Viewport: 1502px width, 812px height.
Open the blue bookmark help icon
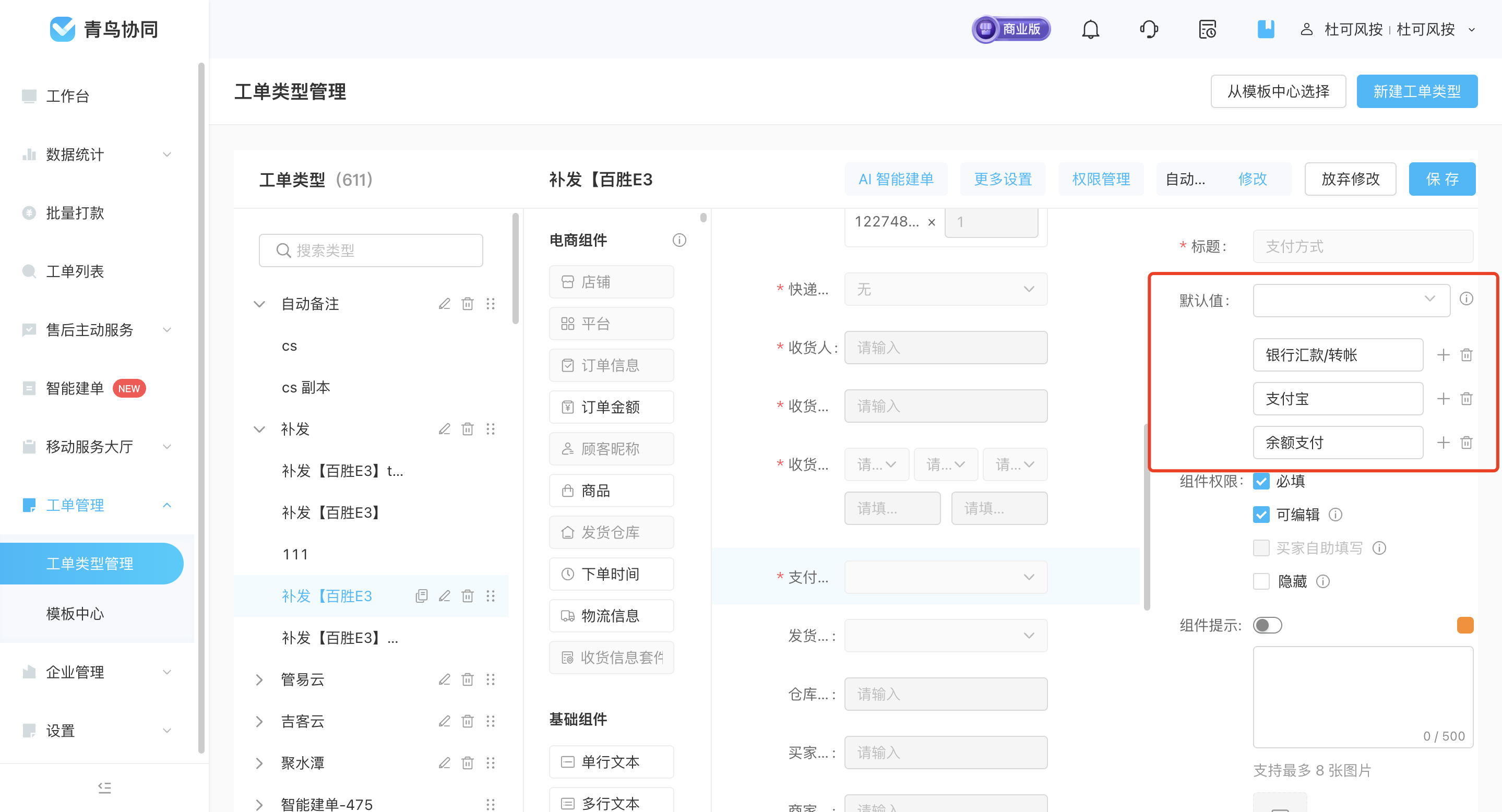1265,29
